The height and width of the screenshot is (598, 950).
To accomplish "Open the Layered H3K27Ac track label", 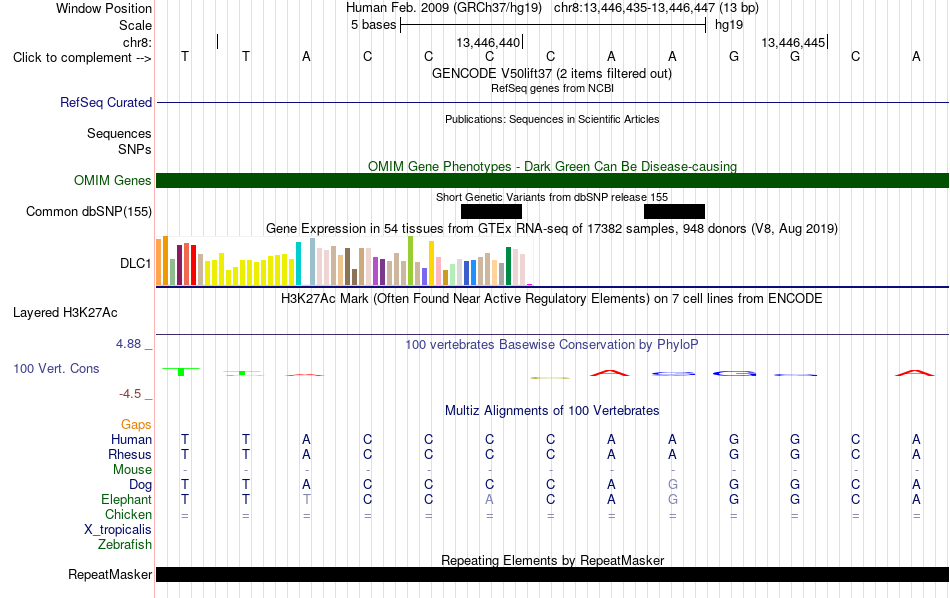I will (65, 313).
